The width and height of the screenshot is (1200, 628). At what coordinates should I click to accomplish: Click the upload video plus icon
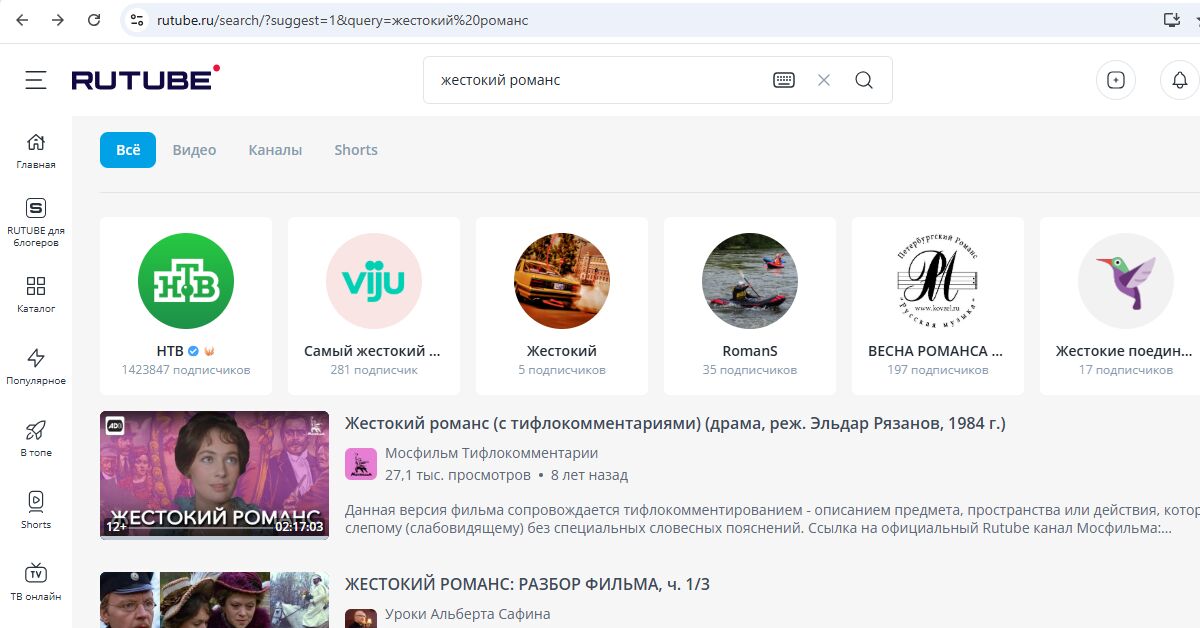pos(1116,80)
